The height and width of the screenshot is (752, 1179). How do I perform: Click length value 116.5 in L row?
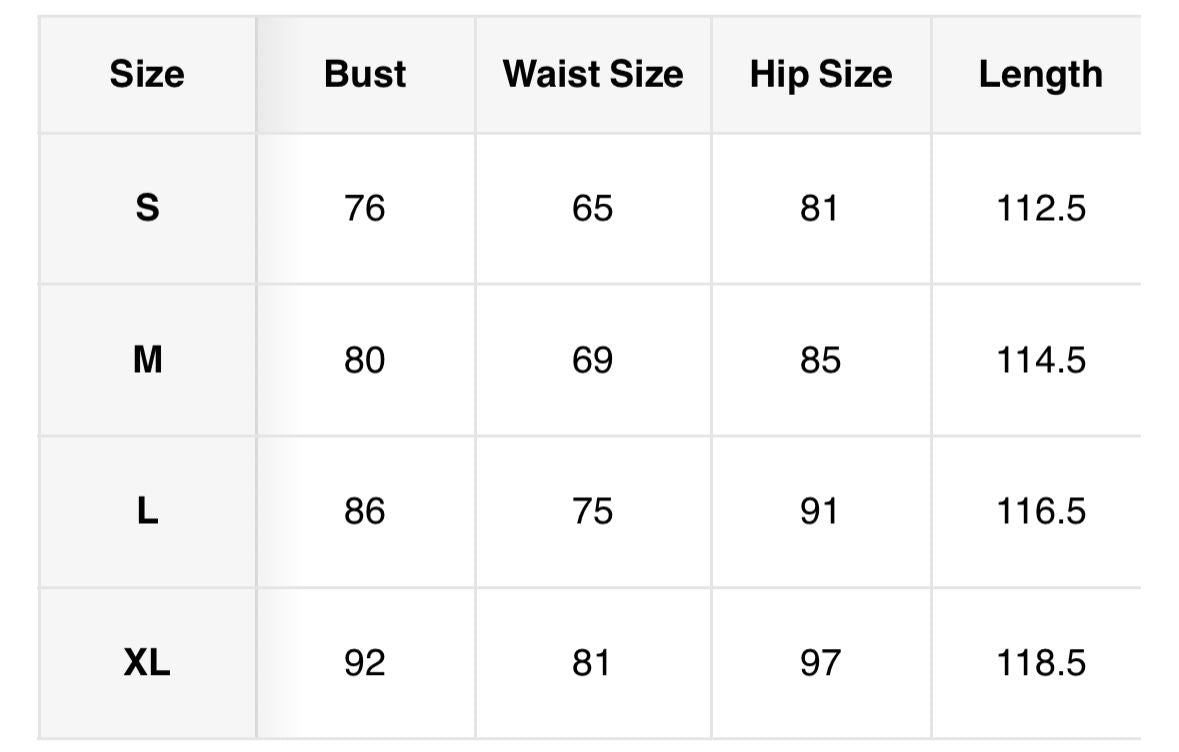[1040, 512]
